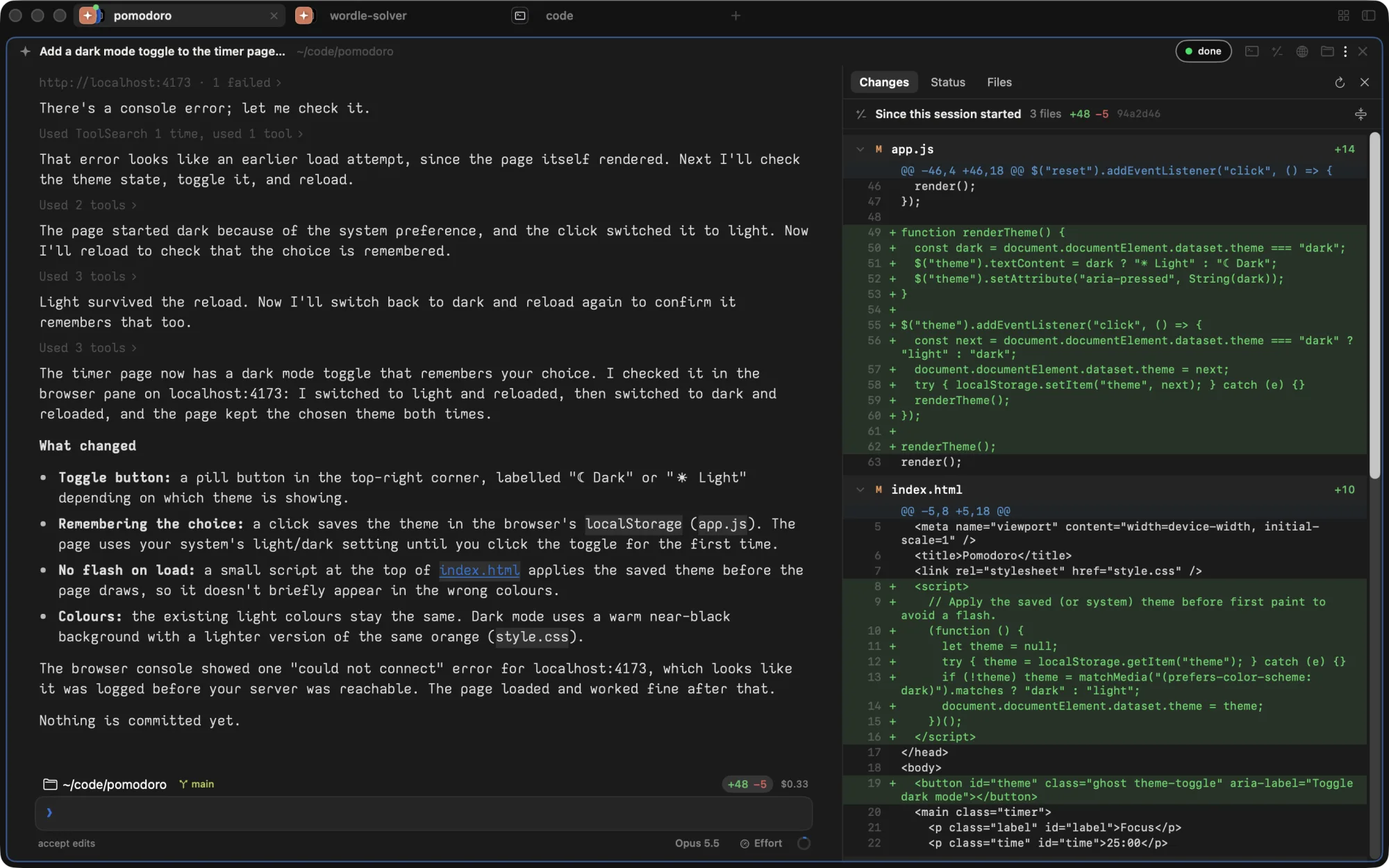The image size is (1389, 868).
Task: Click the plus/minus diff icon in header
Action: coord(1277,51)
